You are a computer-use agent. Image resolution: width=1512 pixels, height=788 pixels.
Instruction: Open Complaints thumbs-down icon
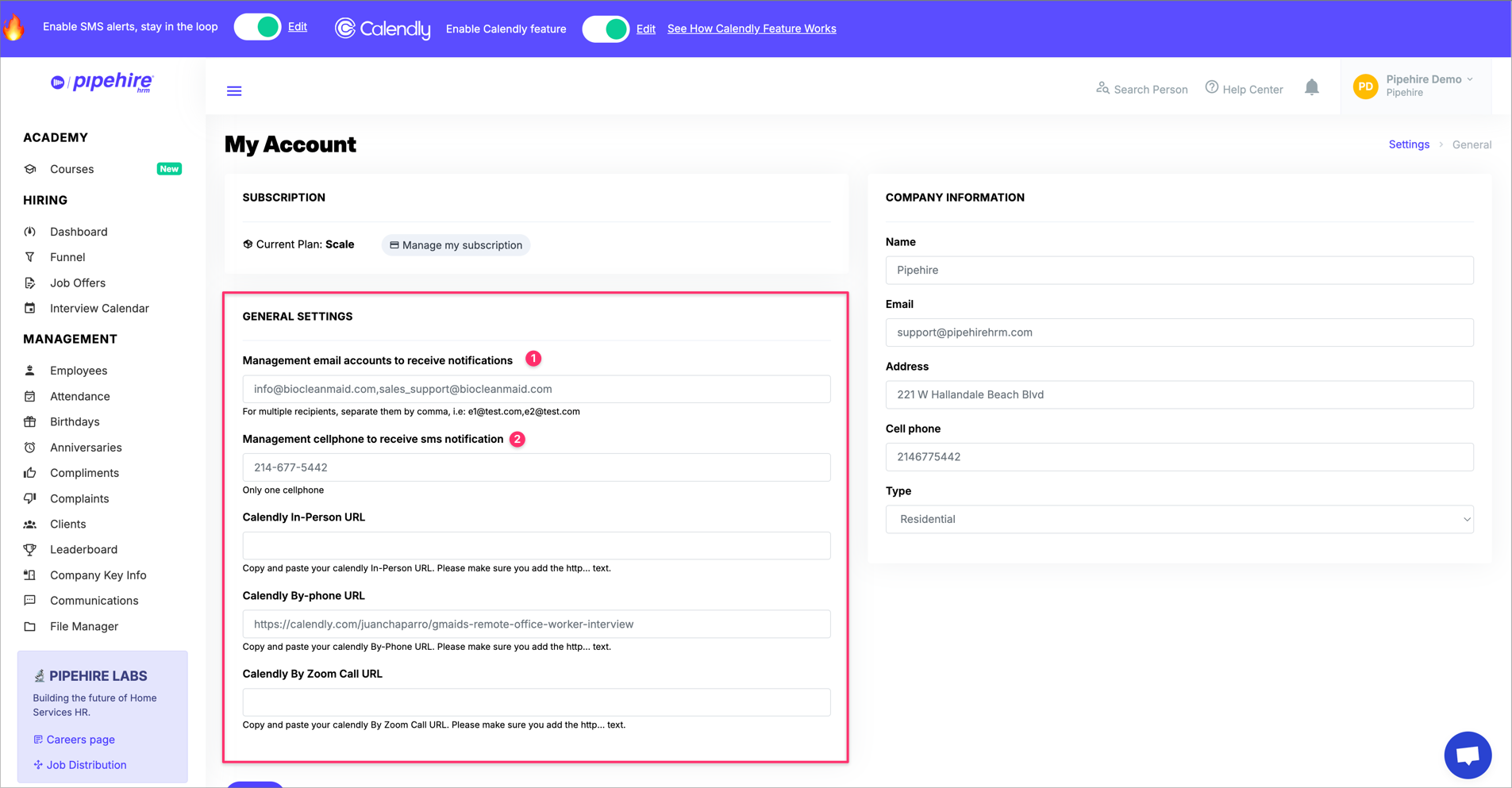(30, 498)
